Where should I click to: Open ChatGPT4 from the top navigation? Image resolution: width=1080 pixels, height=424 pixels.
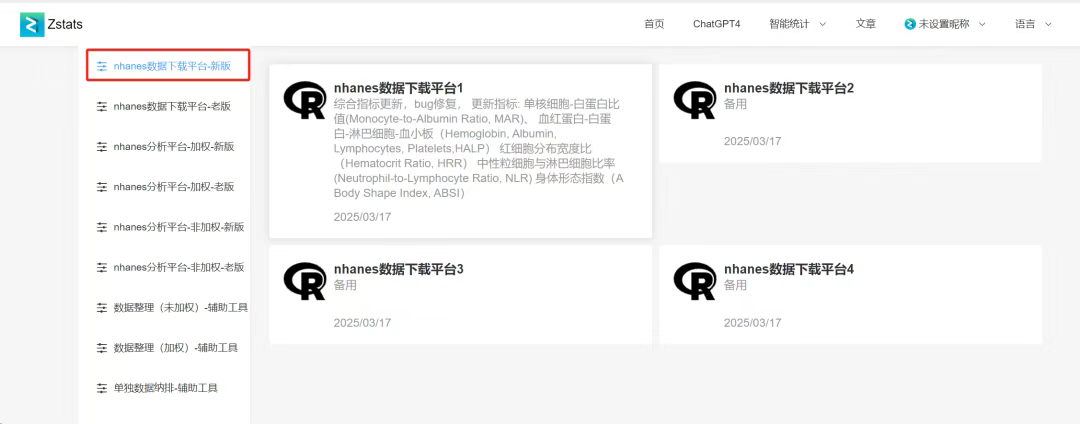point(716,24)
